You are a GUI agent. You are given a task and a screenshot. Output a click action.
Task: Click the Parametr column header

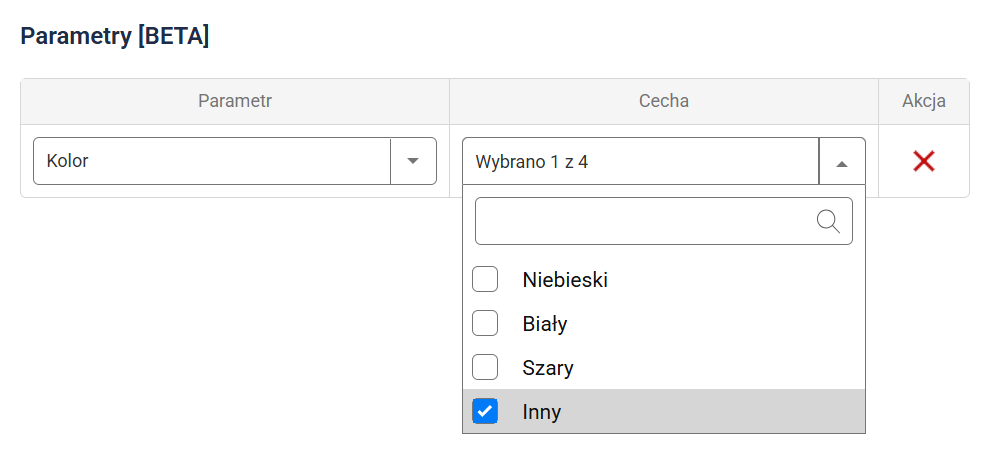tap(235, 101)
